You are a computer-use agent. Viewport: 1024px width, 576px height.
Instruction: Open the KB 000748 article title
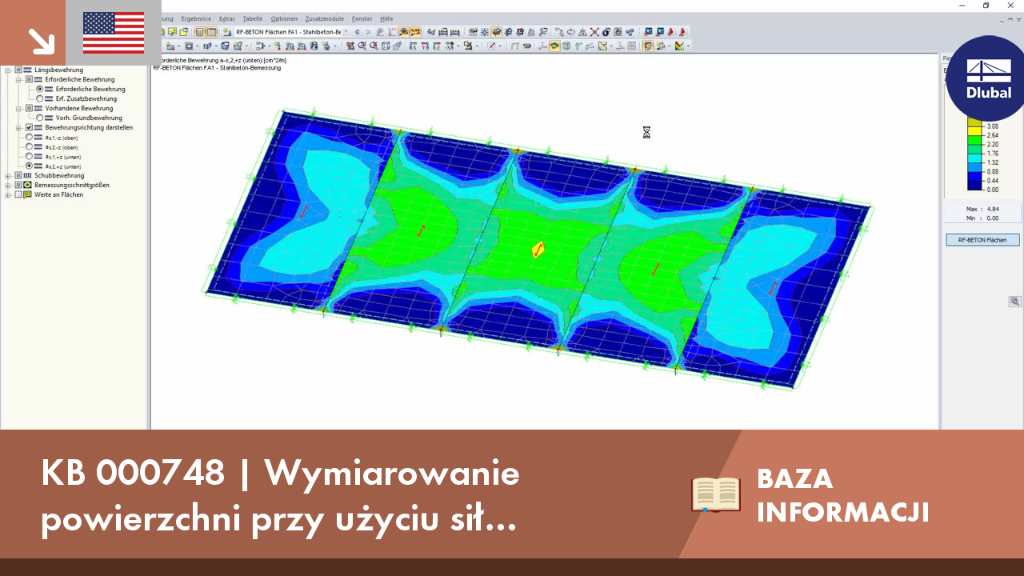pyautogui.click(x=280, y=495)
